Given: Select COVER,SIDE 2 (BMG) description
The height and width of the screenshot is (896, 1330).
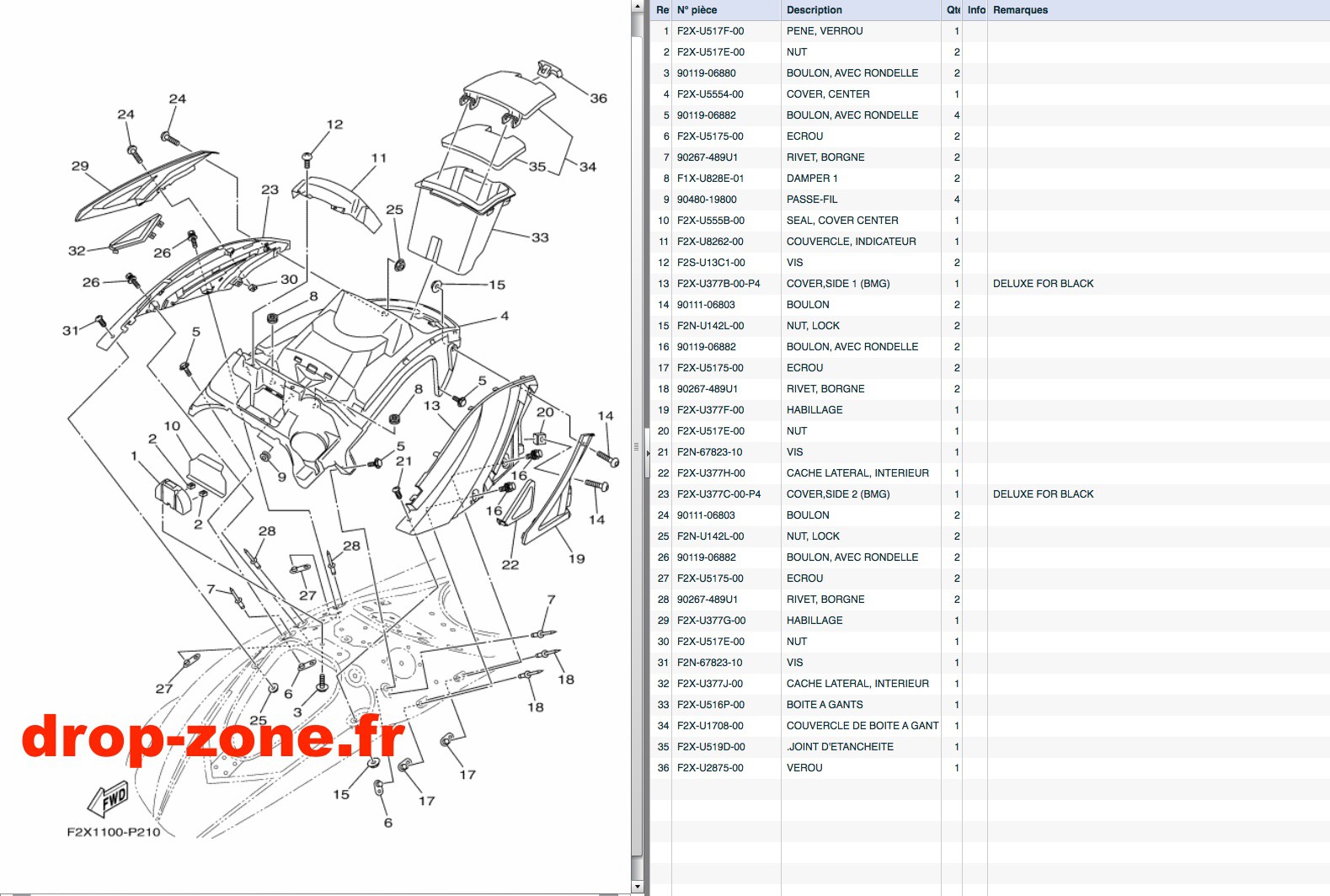Looking at the screenshot, I should click(838, 494).
